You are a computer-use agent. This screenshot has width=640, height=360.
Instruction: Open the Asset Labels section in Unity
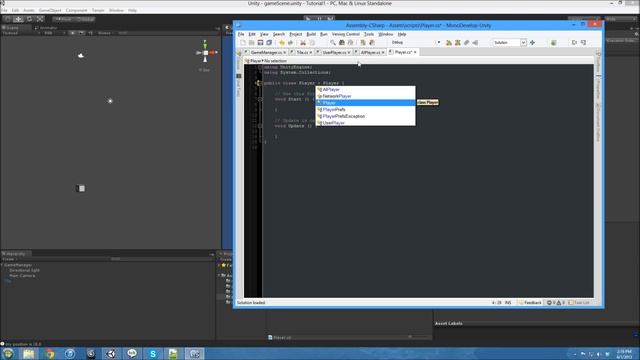pos(449,323)
